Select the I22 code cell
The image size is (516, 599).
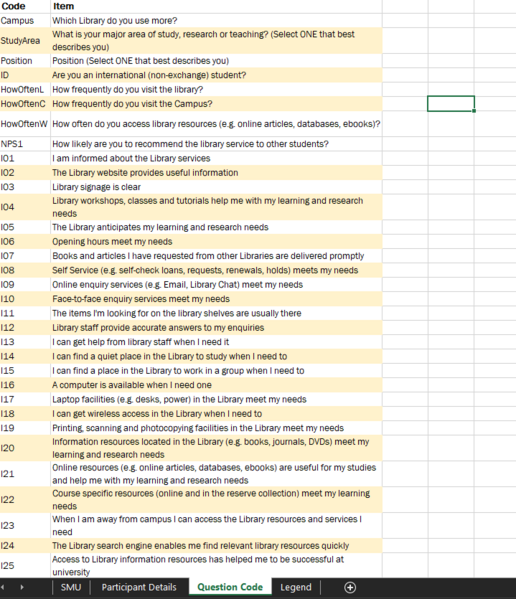pos(25,500)
